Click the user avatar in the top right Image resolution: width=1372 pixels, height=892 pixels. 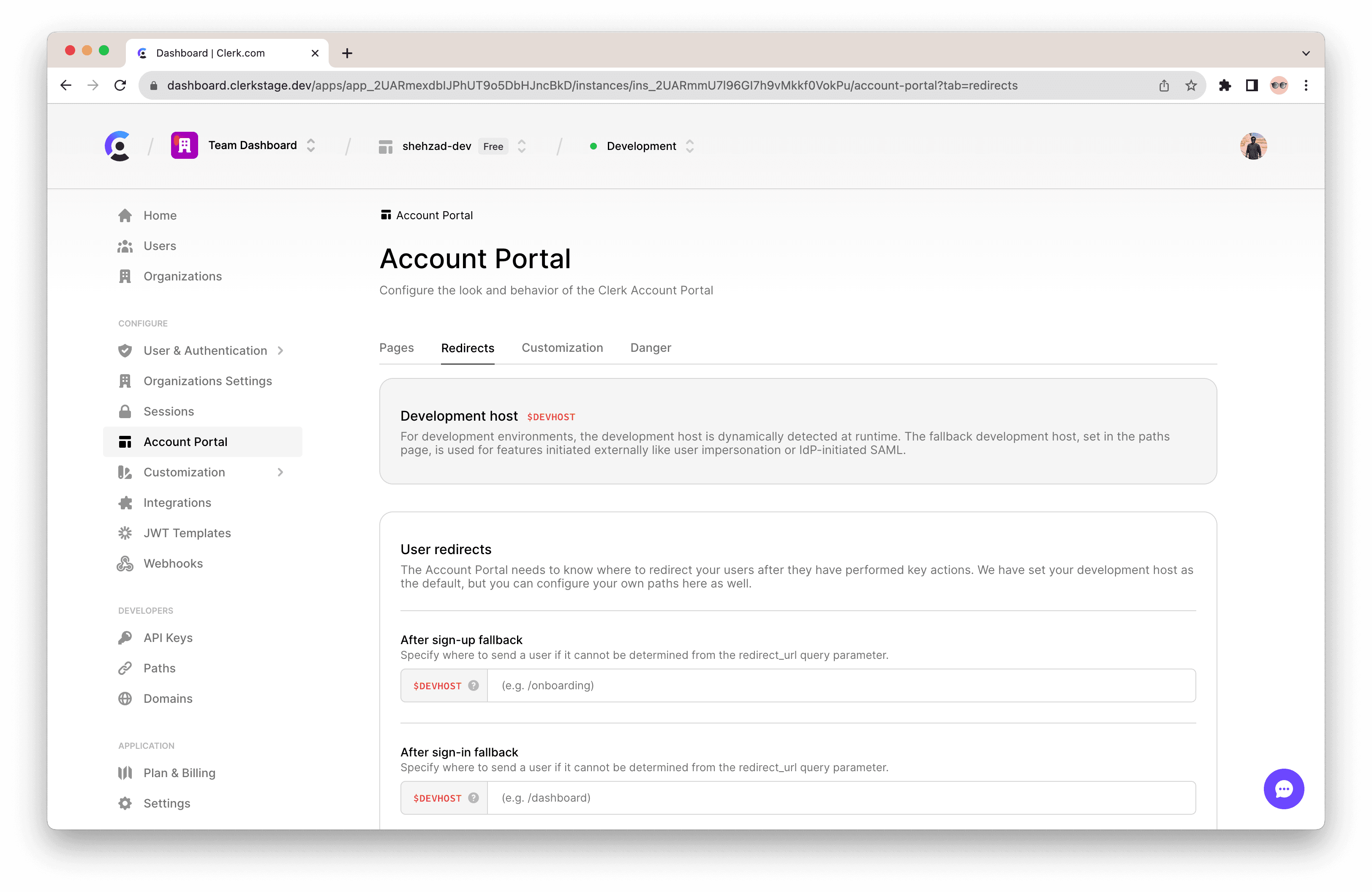[x=1253, y=146]
